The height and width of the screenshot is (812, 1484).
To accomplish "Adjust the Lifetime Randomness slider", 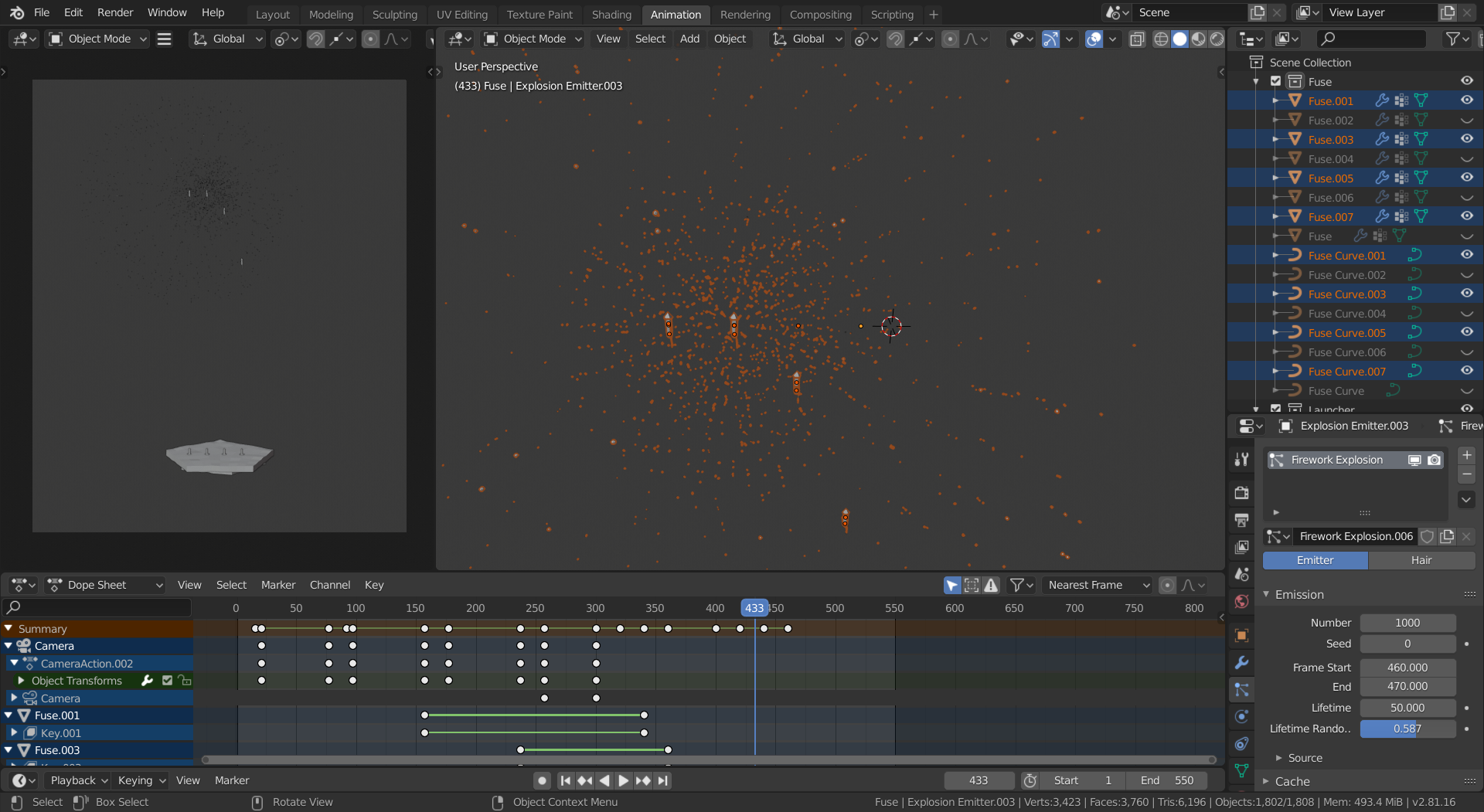I will (1407, 729).
